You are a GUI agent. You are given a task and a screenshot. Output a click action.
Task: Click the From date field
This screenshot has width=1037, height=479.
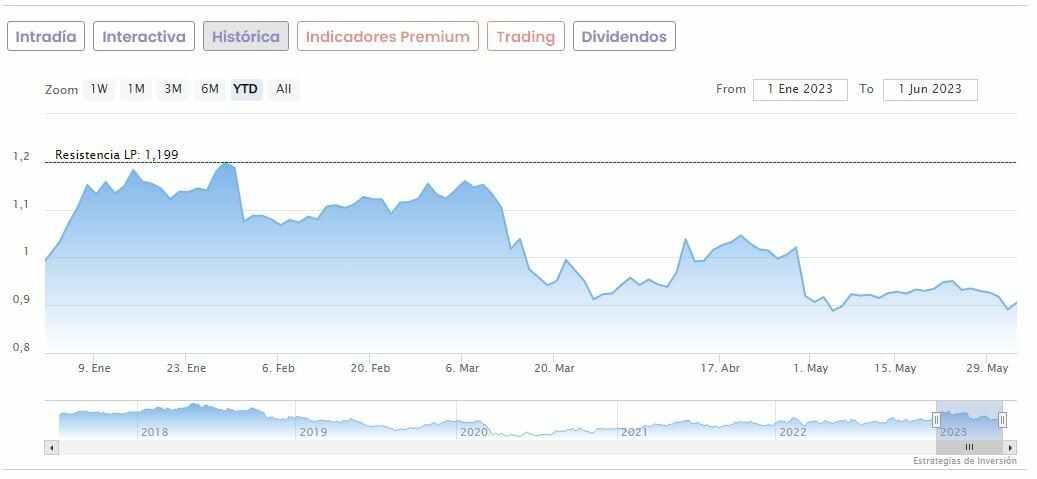point(800,89)
